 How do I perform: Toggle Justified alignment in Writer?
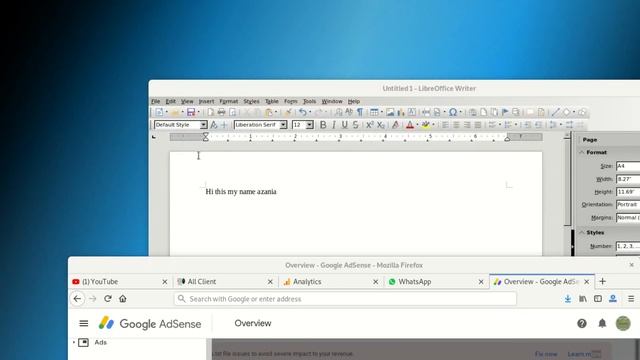tap(478, 125)
